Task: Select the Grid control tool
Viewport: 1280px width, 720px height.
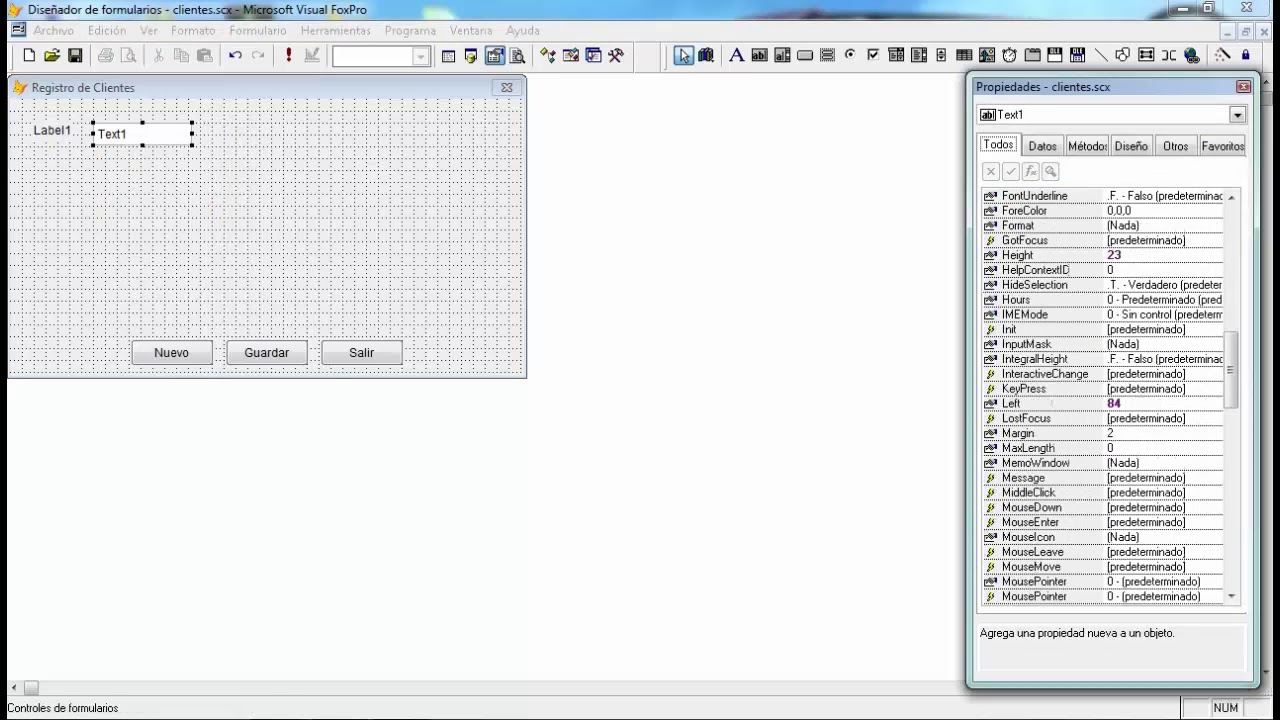Action: (x=964, y=56)
